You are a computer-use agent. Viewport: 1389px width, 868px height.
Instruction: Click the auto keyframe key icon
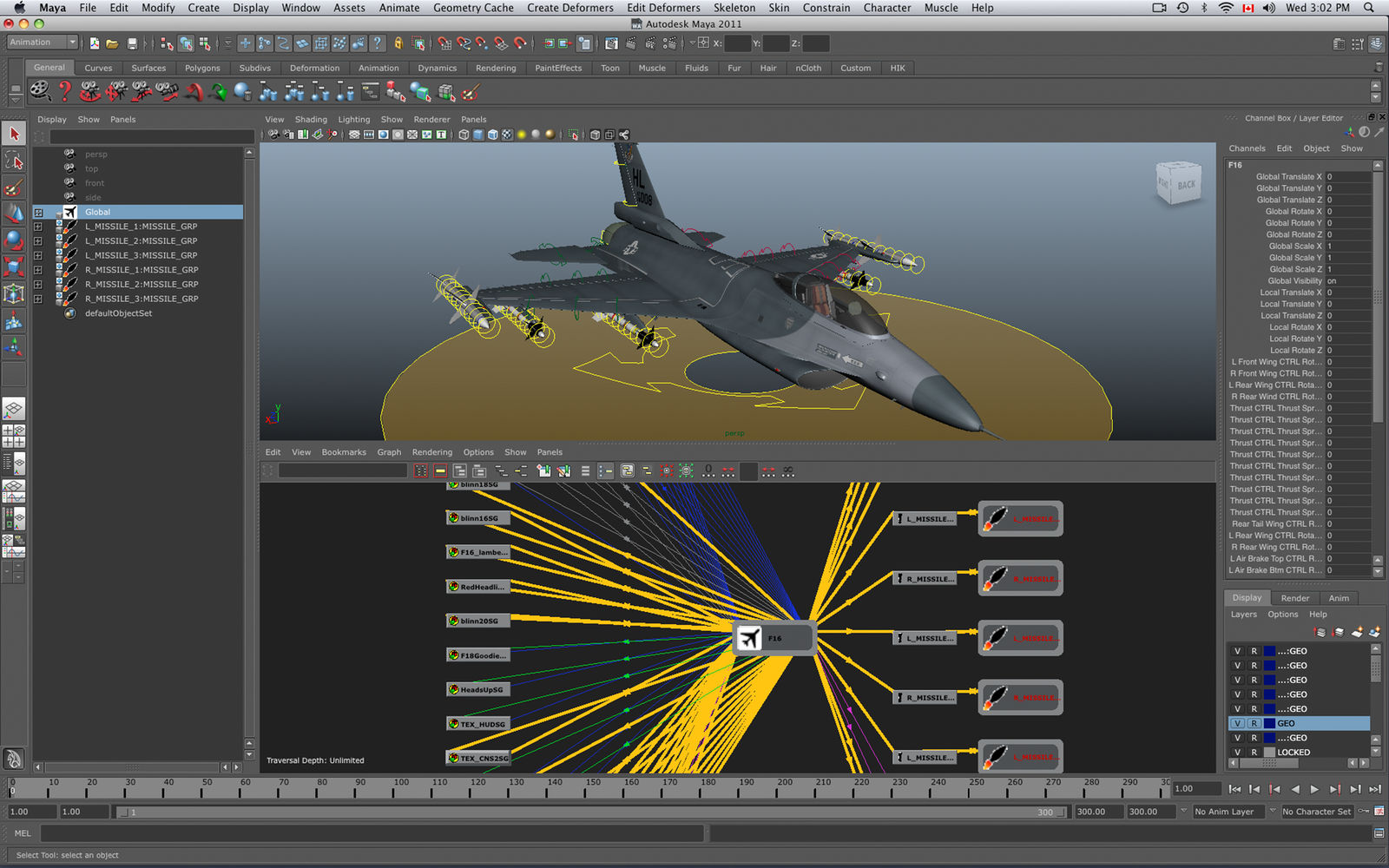(1364, 812)
